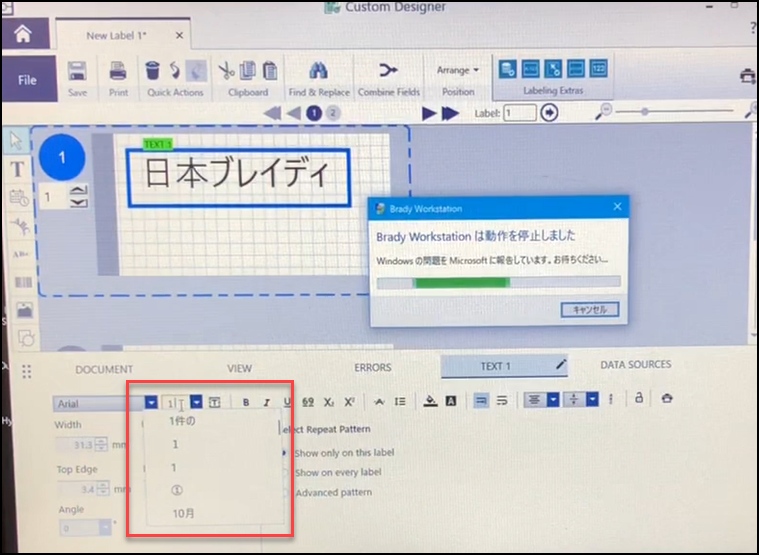Click the pencil edit icon on TEXT 1
This screenshot has height=555, width=759.
click(x=561, y=364)
